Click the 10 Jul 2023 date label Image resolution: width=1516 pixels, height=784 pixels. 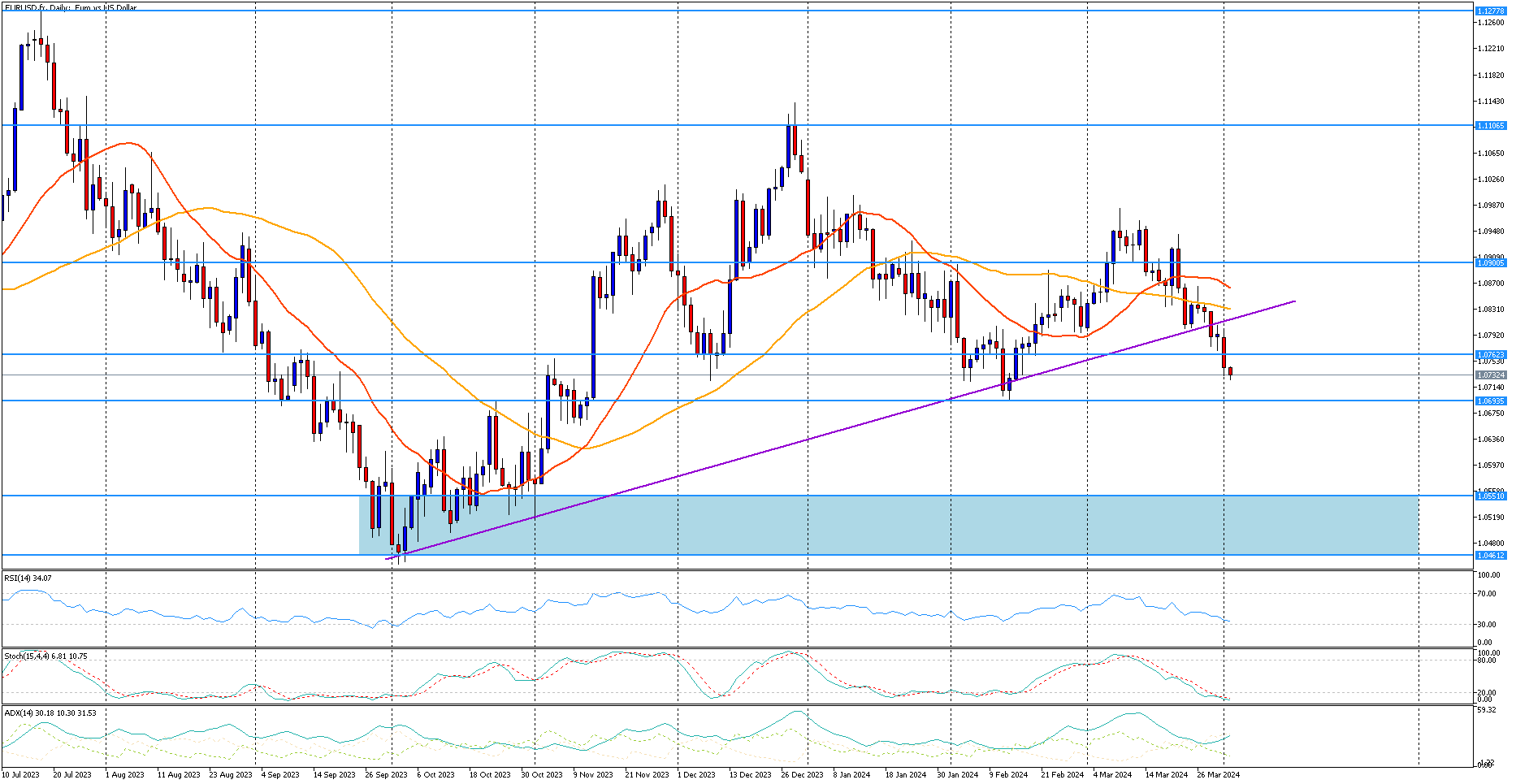[x=20, y=774]
